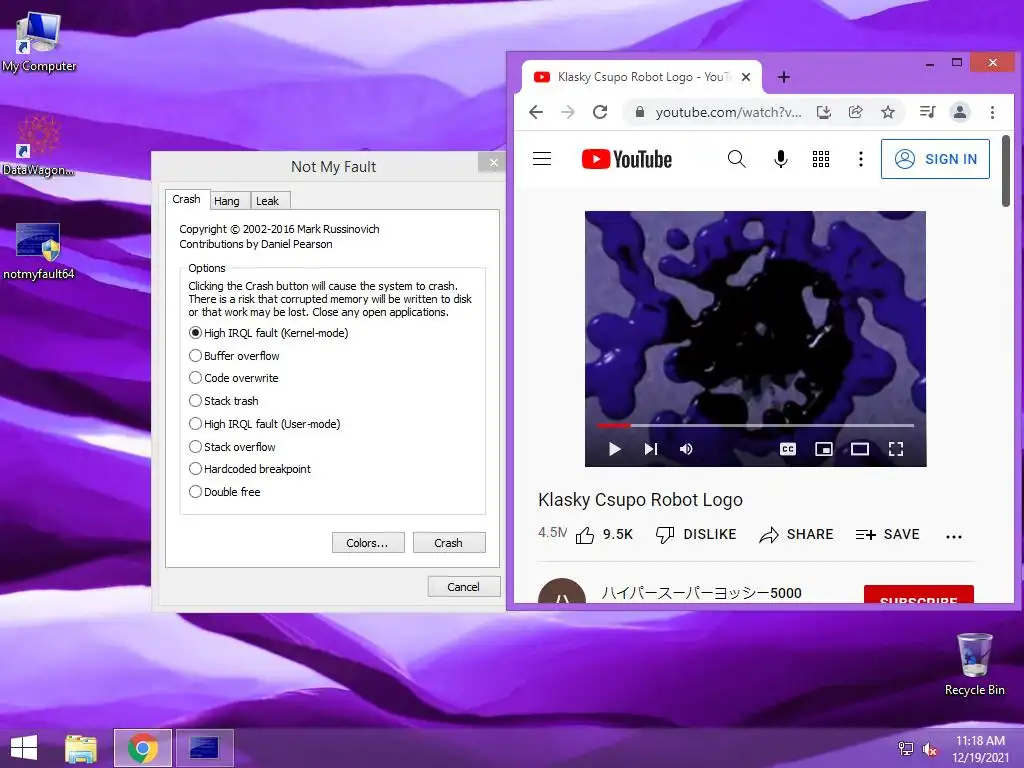Mute the video player volume
Viewport: 1024px width, 768px height.
(686, 449)
